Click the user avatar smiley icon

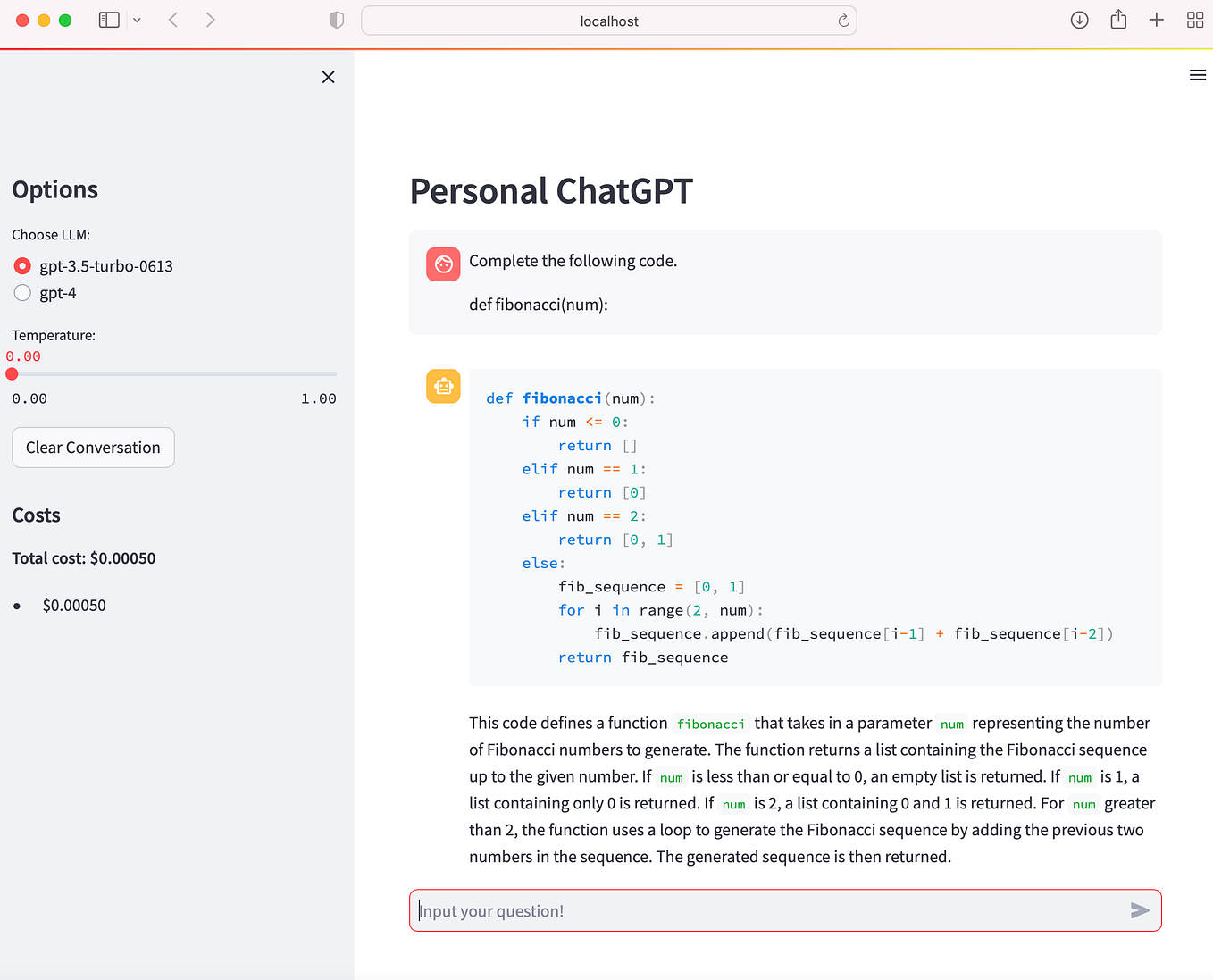point(443,264)
